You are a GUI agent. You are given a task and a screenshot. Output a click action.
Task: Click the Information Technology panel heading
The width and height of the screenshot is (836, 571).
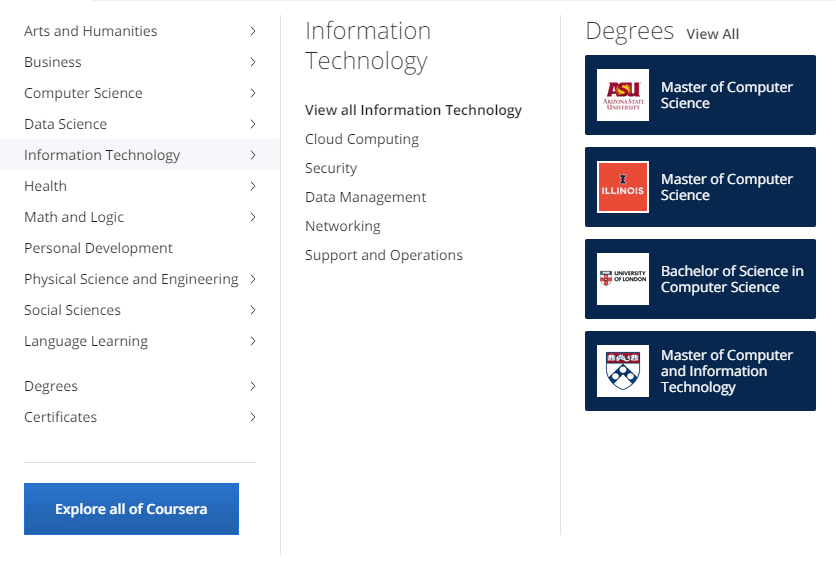pyautogui.click(x=368, y=46)
